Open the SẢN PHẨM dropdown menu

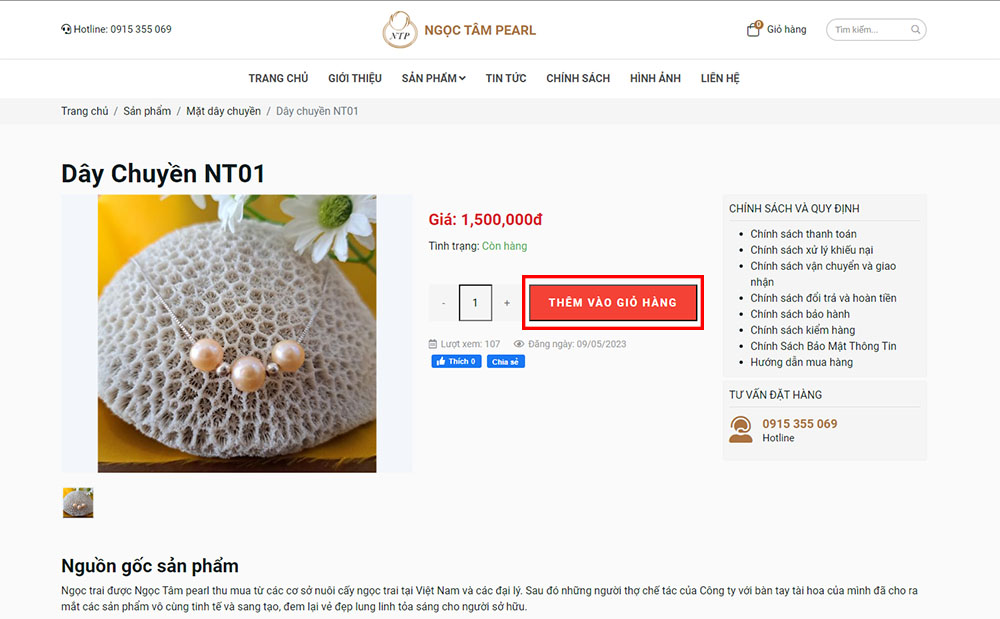[433, 78]
